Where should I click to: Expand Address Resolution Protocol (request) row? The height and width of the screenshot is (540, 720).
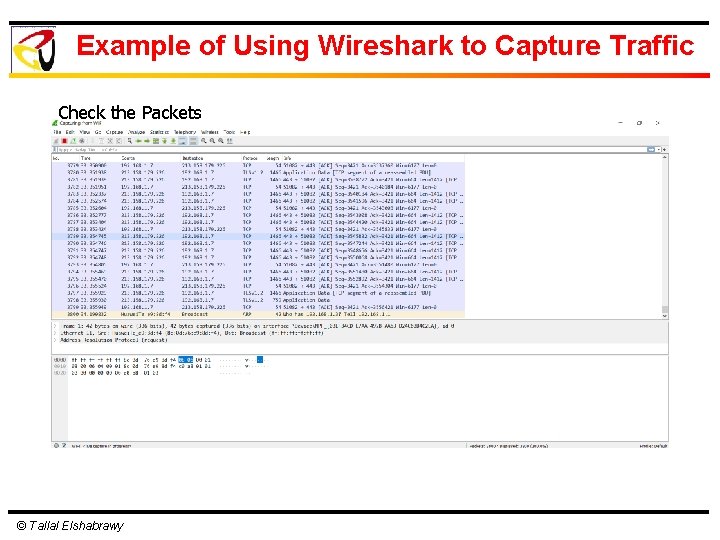click(55, 340)
